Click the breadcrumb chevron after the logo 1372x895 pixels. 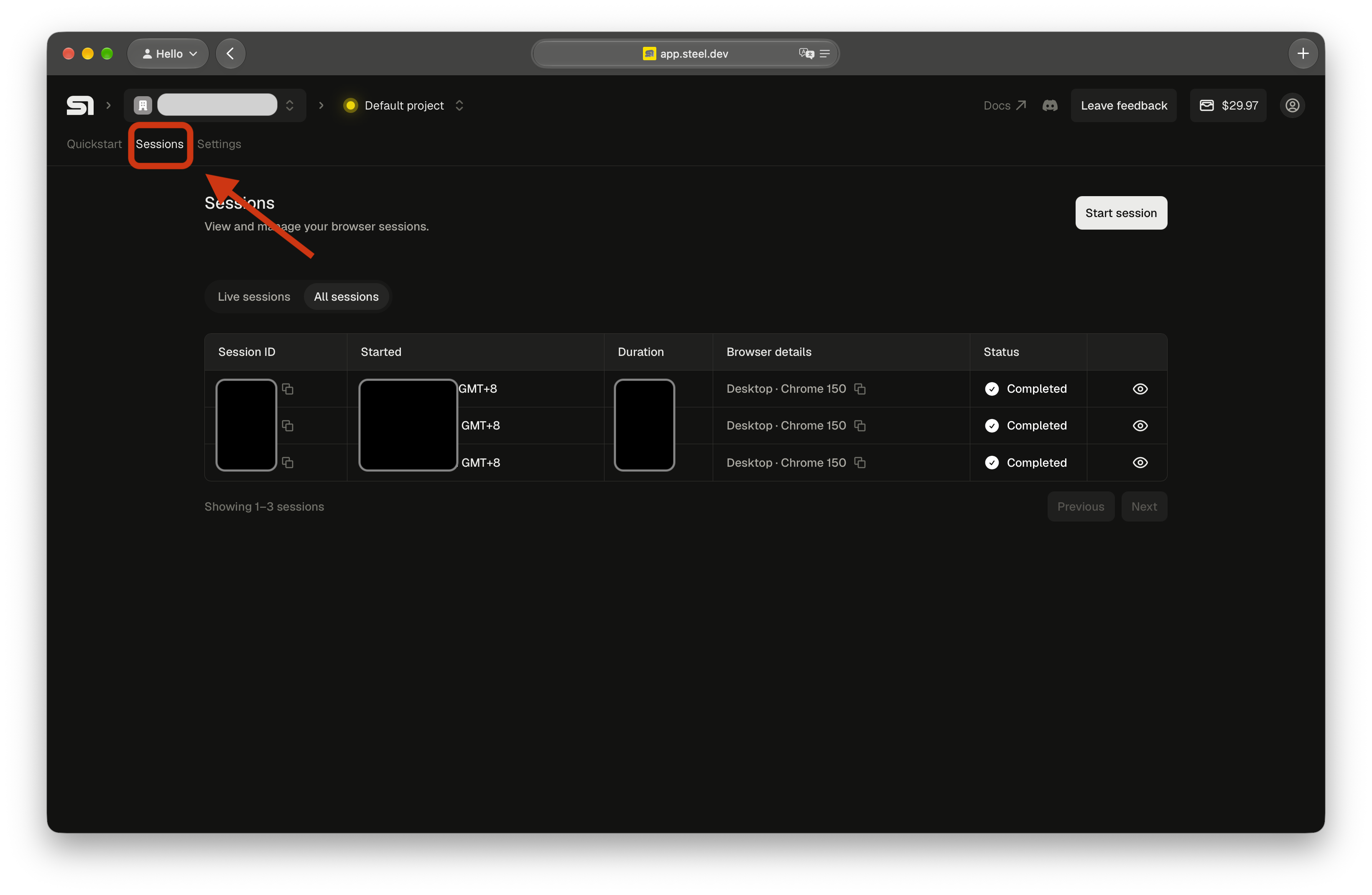coord(108,105)
